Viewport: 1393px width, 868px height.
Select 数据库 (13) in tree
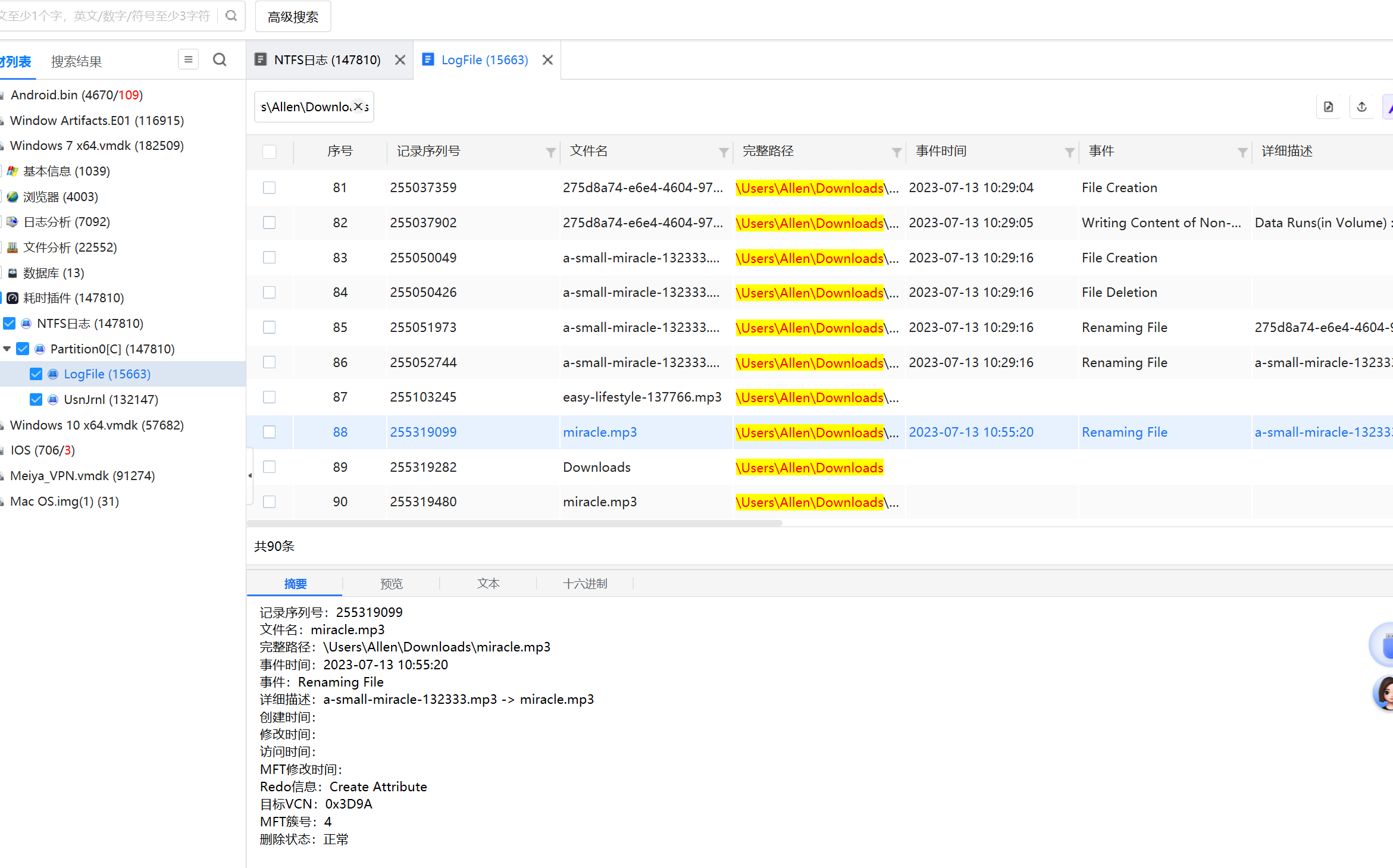coord(54,273)
